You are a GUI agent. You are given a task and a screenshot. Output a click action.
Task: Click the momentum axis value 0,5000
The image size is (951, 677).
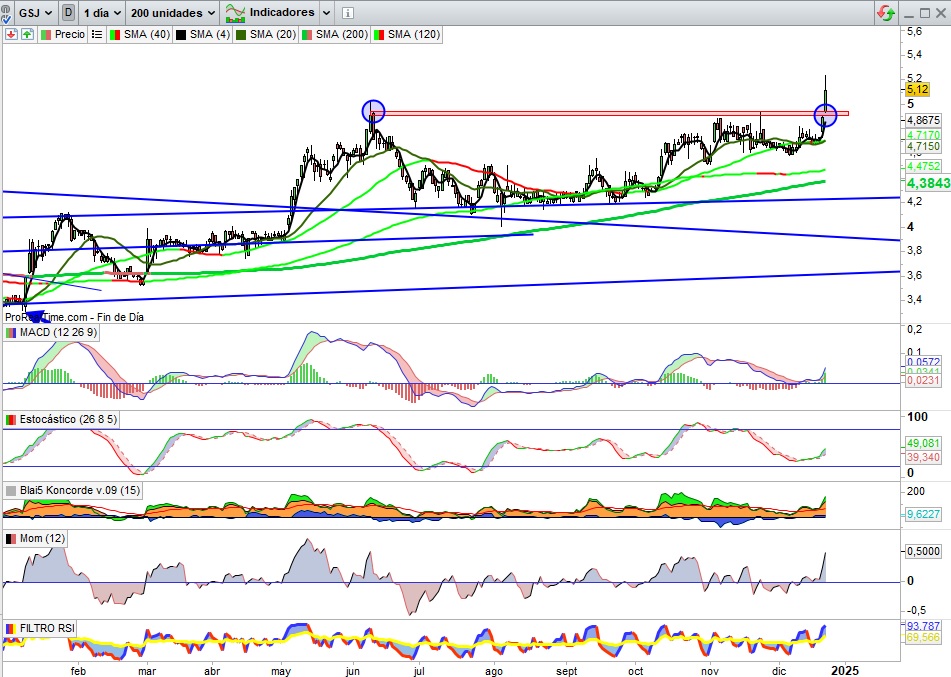pyautogui.click(x=923, y=551)
